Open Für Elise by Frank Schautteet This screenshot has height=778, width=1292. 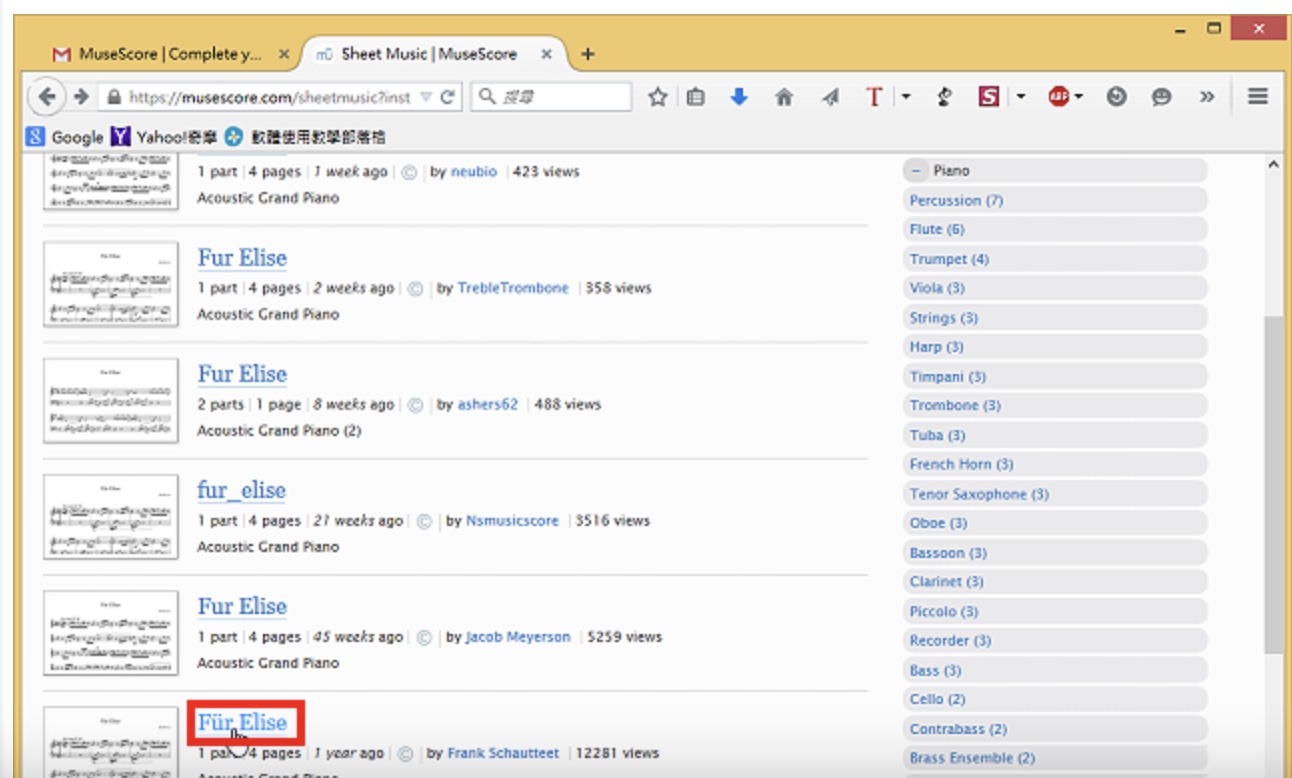pos(242,722)
